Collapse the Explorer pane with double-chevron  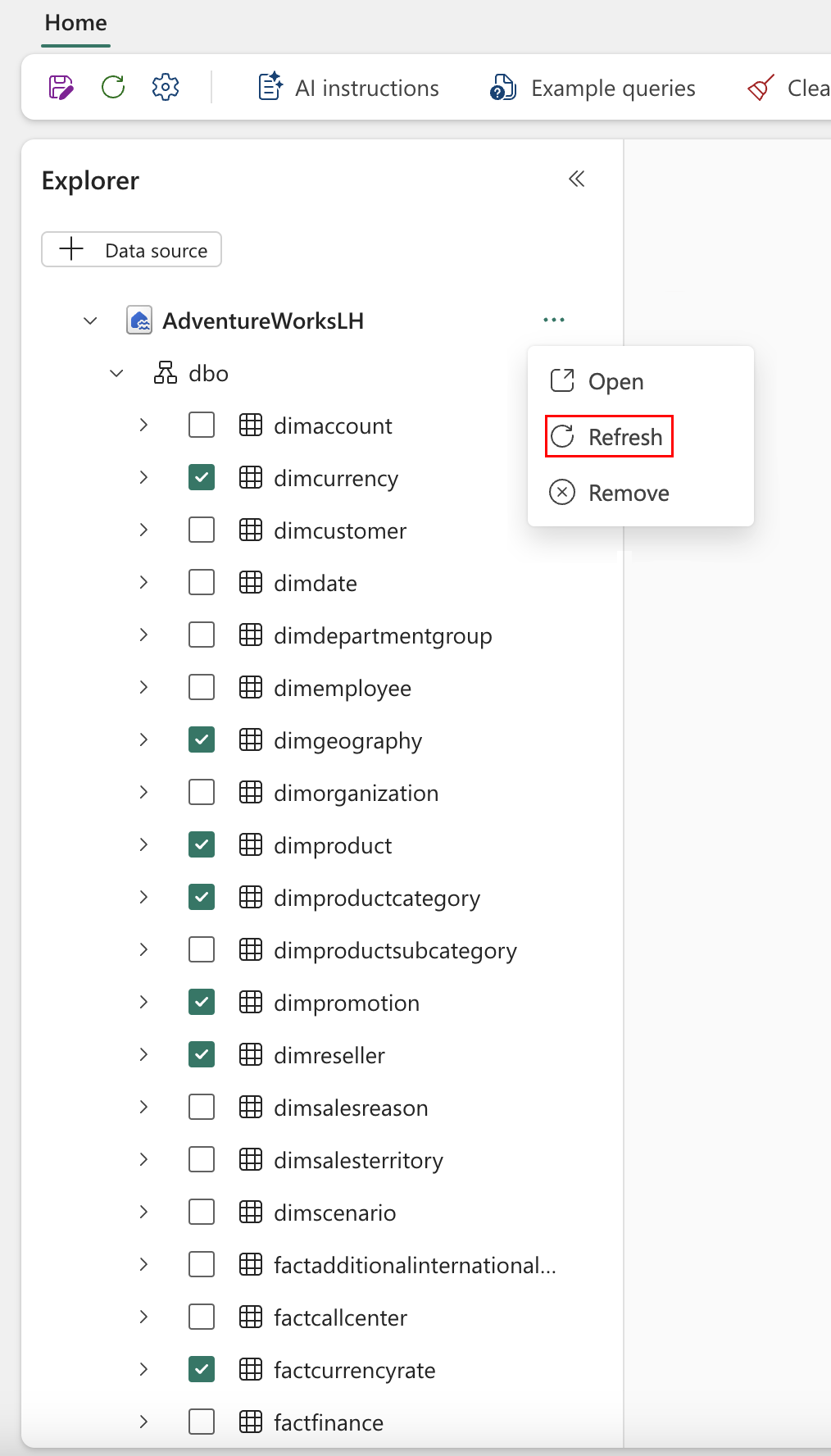point(577,179)
